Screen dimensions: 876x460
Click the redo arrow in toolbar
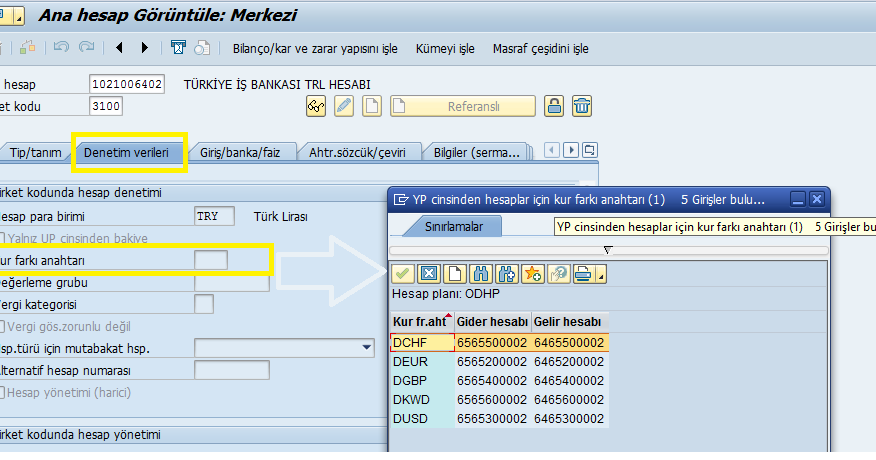coord(87,48)
